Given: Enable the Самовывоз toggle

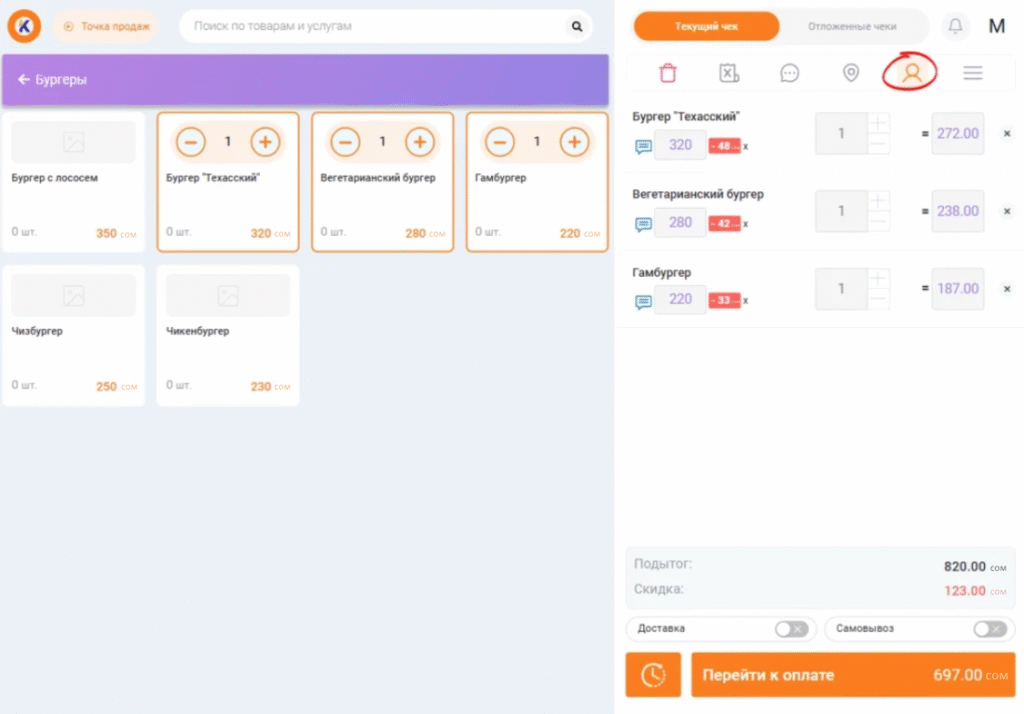Looking at the screenshot, I should 989,629.
